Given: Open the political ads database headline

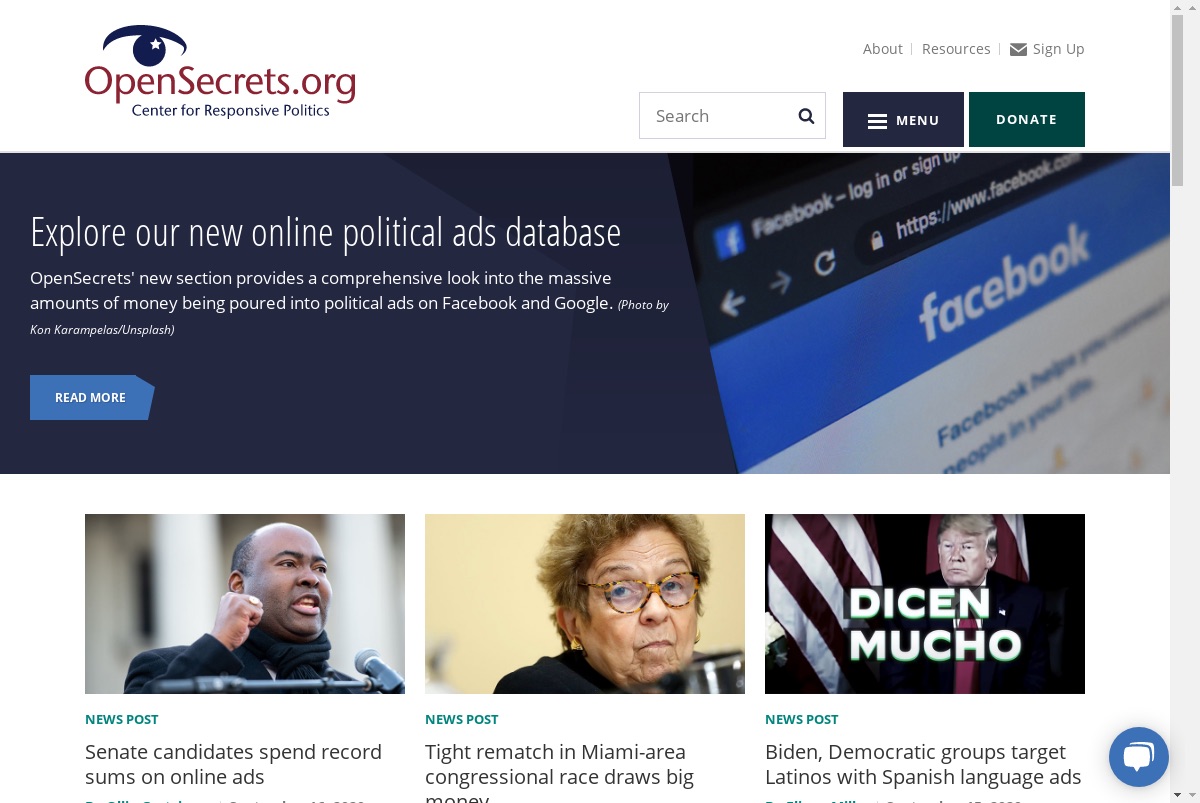Looking at the screenshot, I should pos(325,232).
